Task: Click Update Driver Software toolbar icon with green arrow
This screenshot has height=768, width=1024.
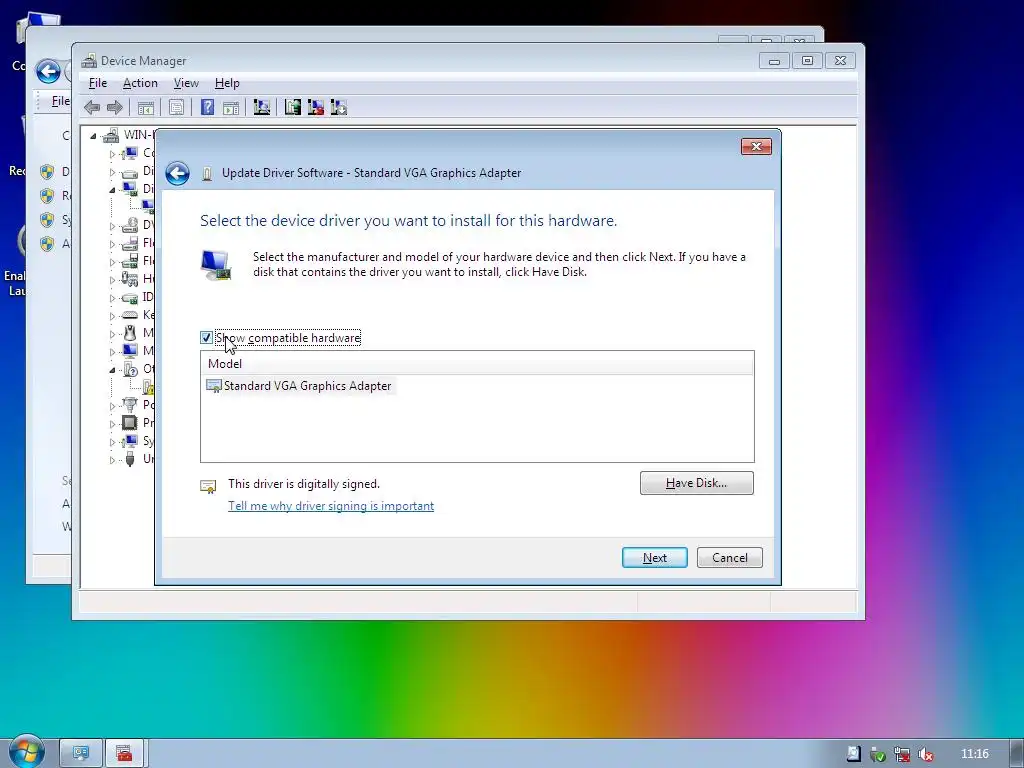Action: (293, 107)
